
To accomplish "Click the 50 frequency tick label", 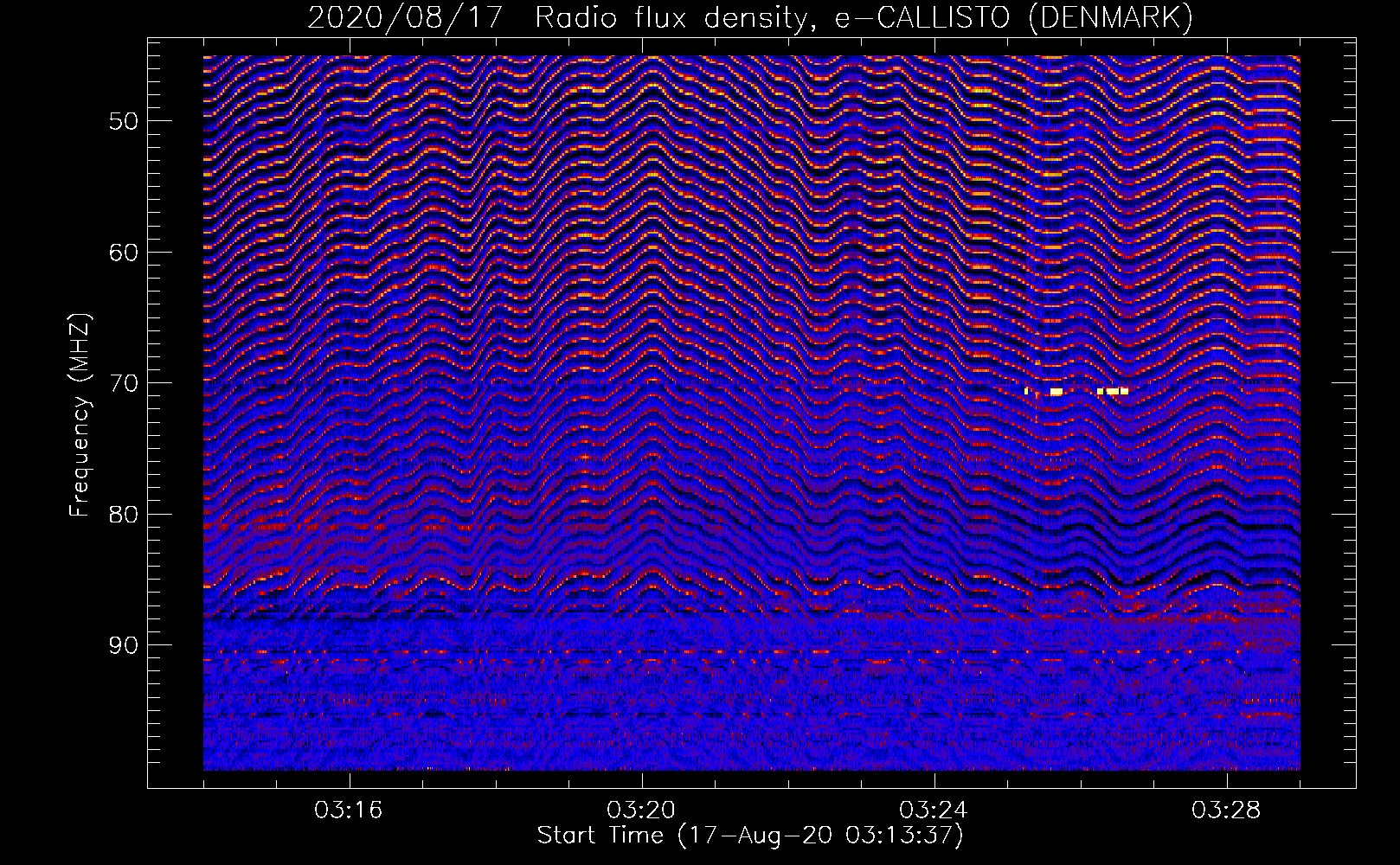I will tap(124, 121).
